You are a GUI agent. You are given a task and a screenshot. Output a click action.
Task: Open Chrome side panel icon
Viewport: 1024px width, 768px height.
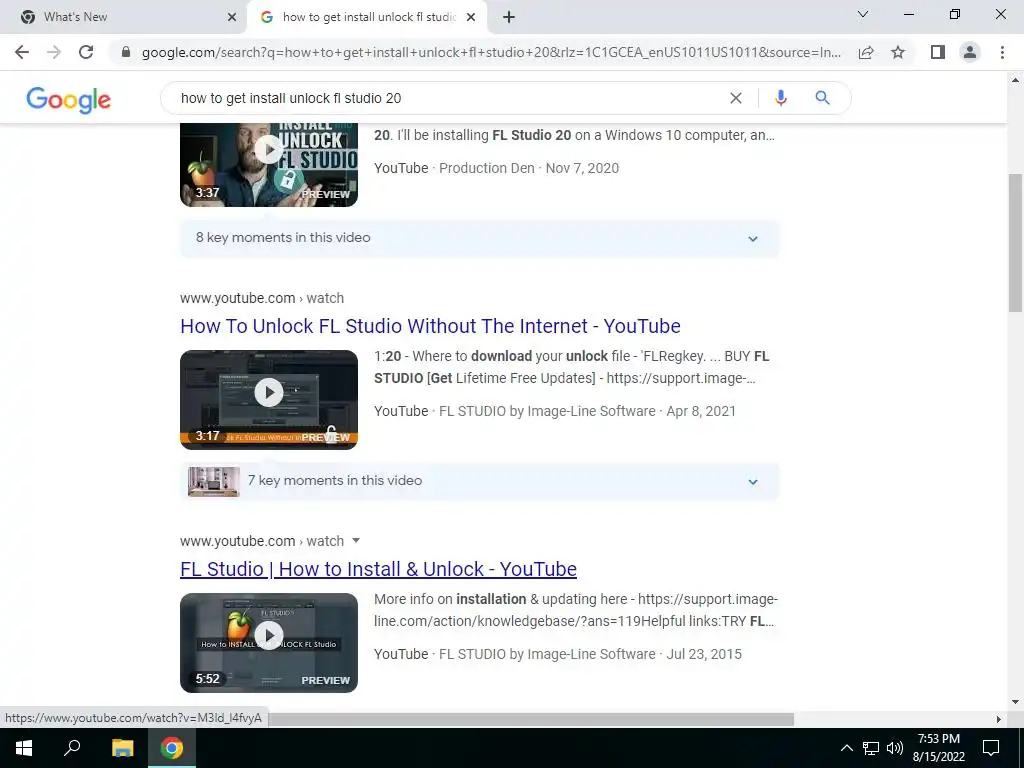coord(938,52)
